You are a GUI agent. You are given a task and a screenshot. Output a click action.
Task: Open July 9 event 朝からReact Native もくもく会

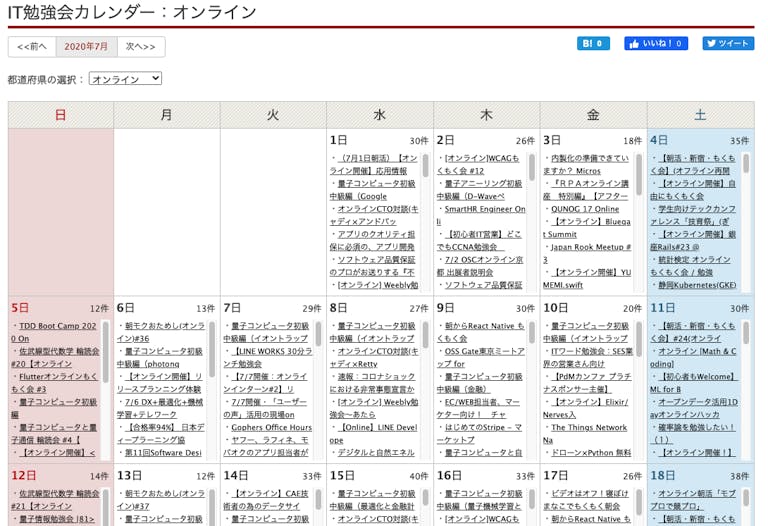(480, 332)
